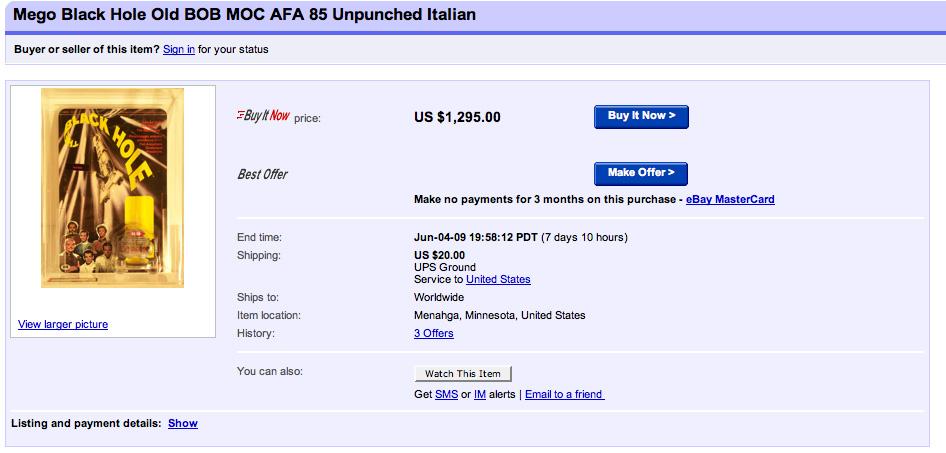946x453 pixels.
Task: Click the Menahga, Minnesota item location text
Action: [x=499, y=315]
